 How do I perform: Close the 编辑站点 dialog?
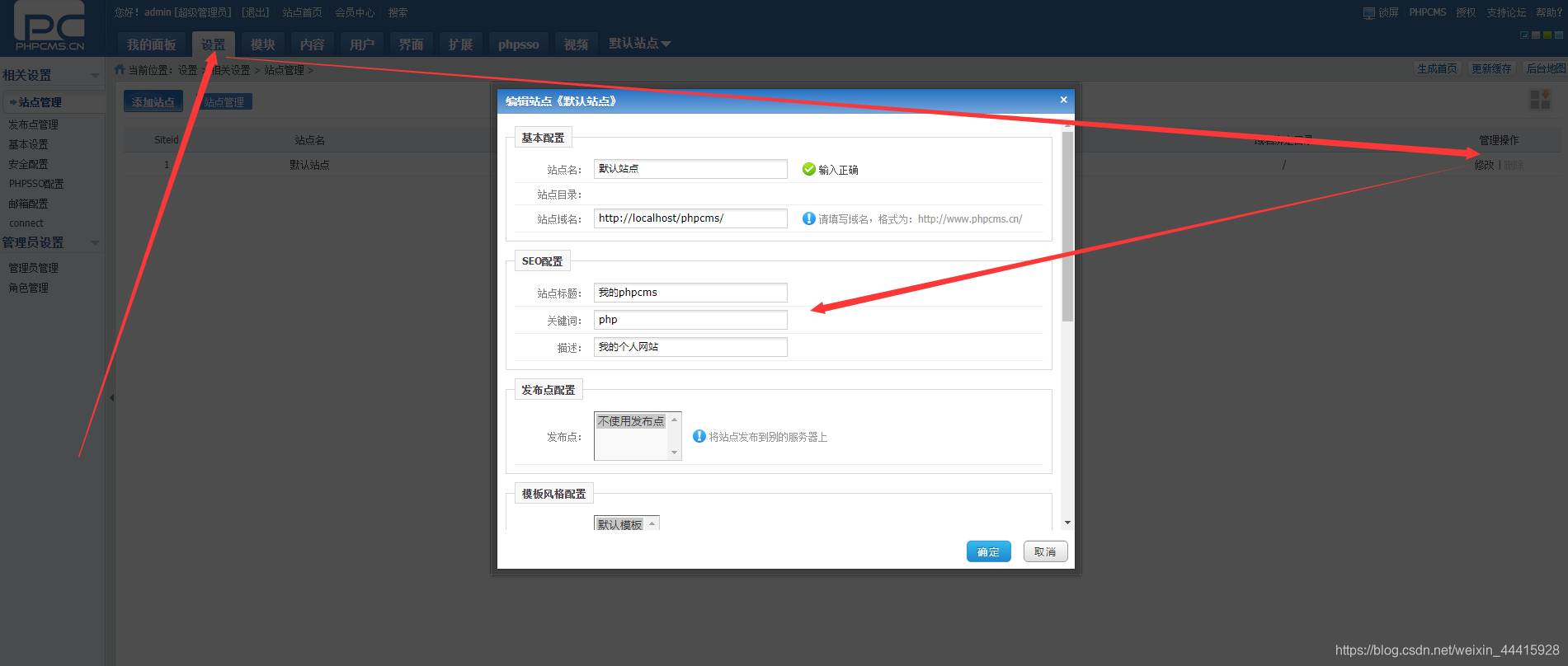pyautogui.click(x=1063, y=100)
